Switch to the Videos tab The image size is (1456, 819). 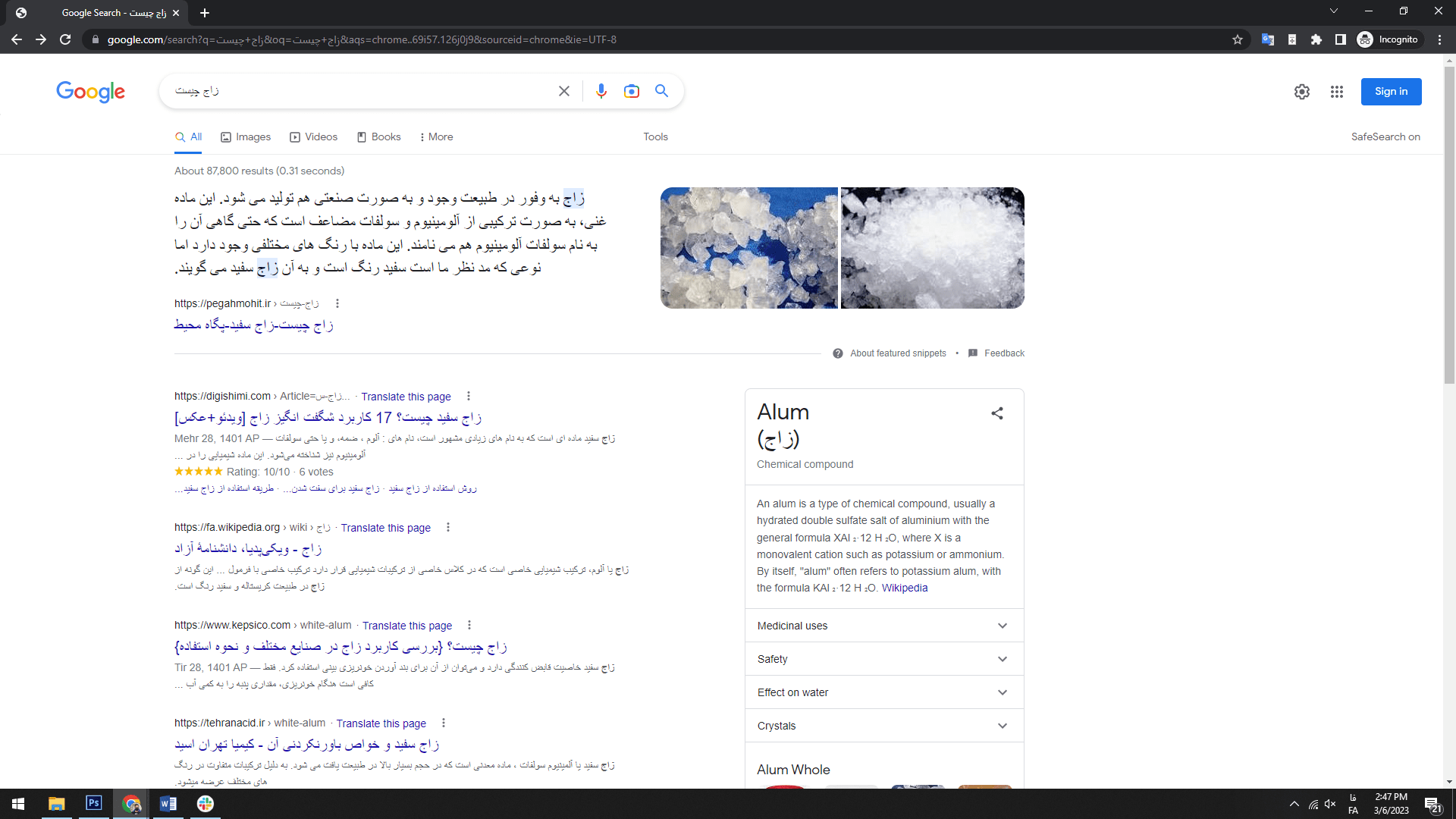pyautogui.click(x=314, y=137)
